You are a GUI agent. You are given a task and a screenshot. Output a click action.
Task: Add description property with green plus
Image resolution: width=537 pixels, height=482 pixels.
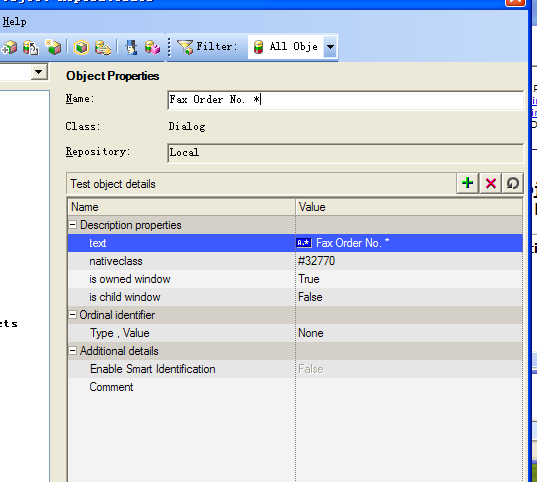pyautogui.click(x=467, y=183)
